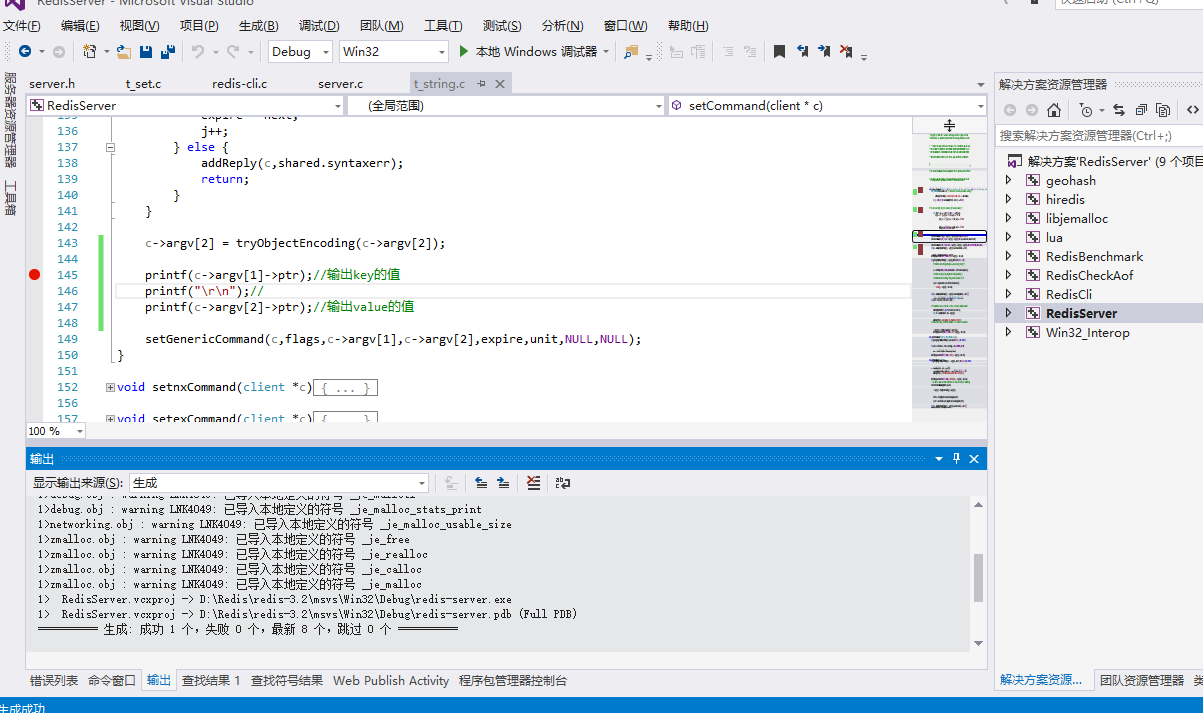Screen dimensions: 1203x713
Task: Toggle the pin on the t_string.c tab
Action: point(481,84)
